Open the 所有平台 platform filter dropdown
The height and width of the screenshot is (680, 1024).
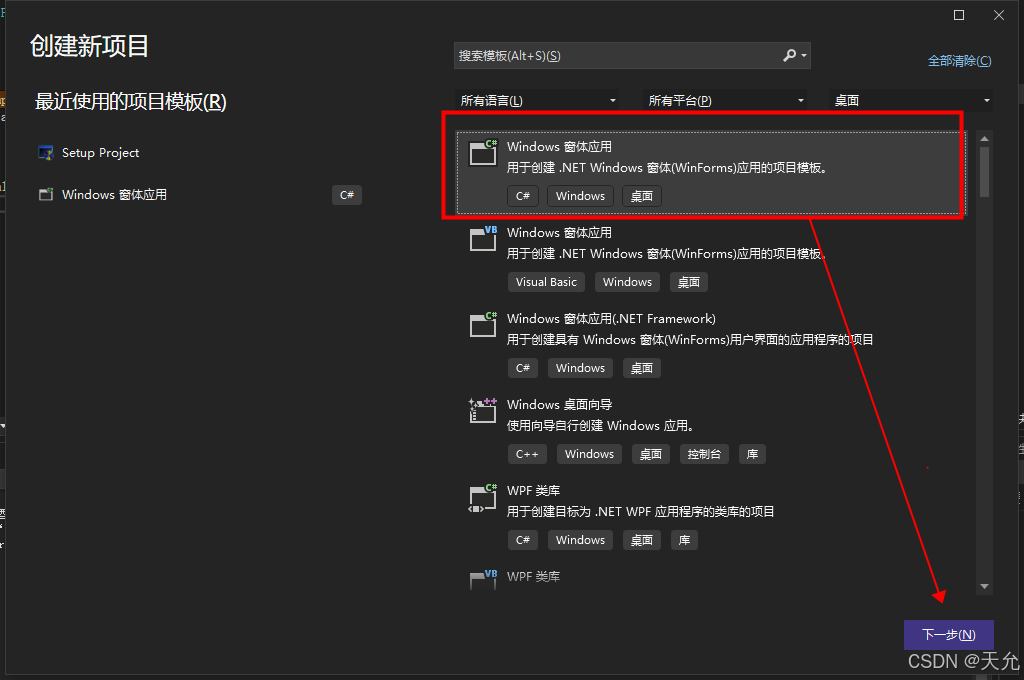(x=726, y=101)
